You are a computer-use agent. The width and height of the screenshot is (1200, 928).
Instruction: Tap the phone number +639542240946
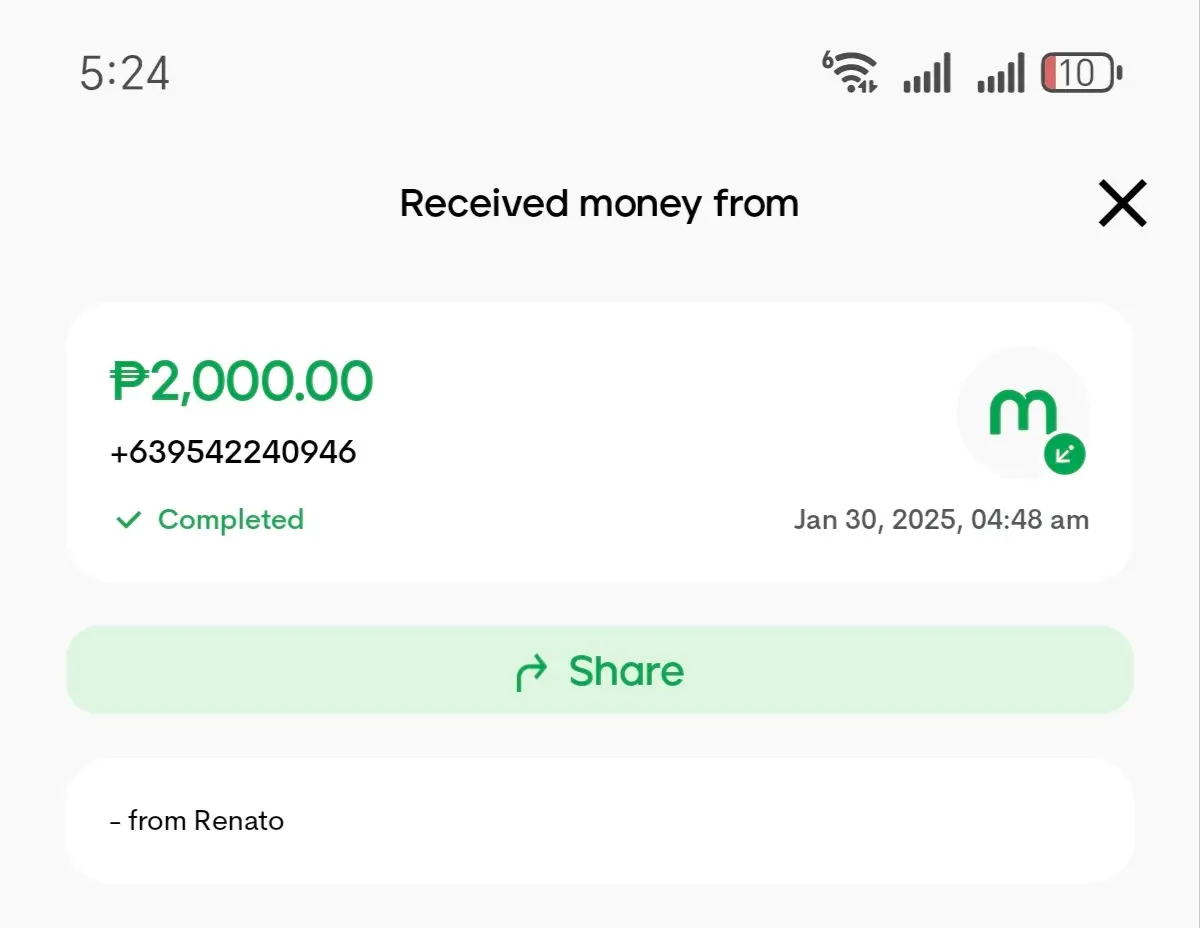233,453
